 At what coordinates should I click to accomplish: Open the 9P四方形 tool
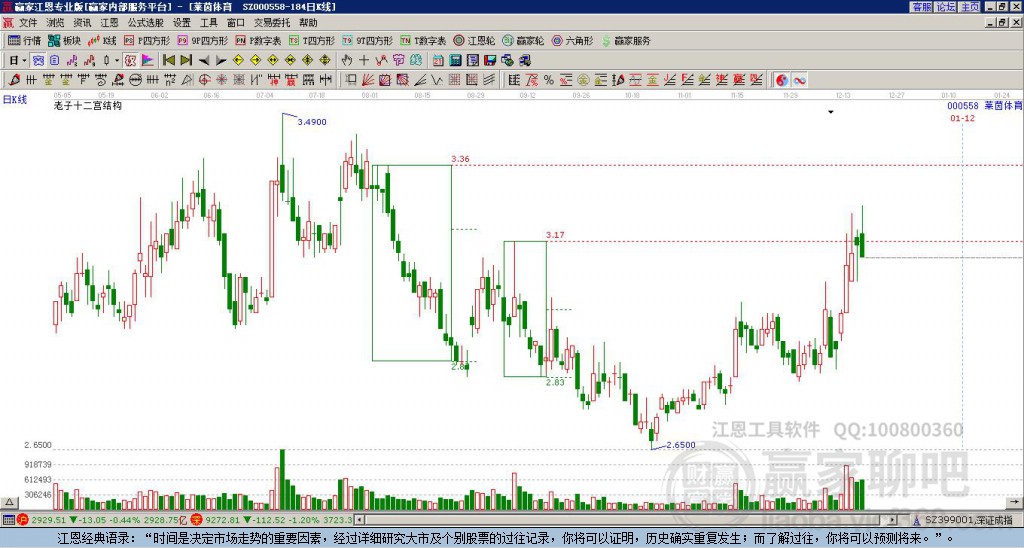202,40
